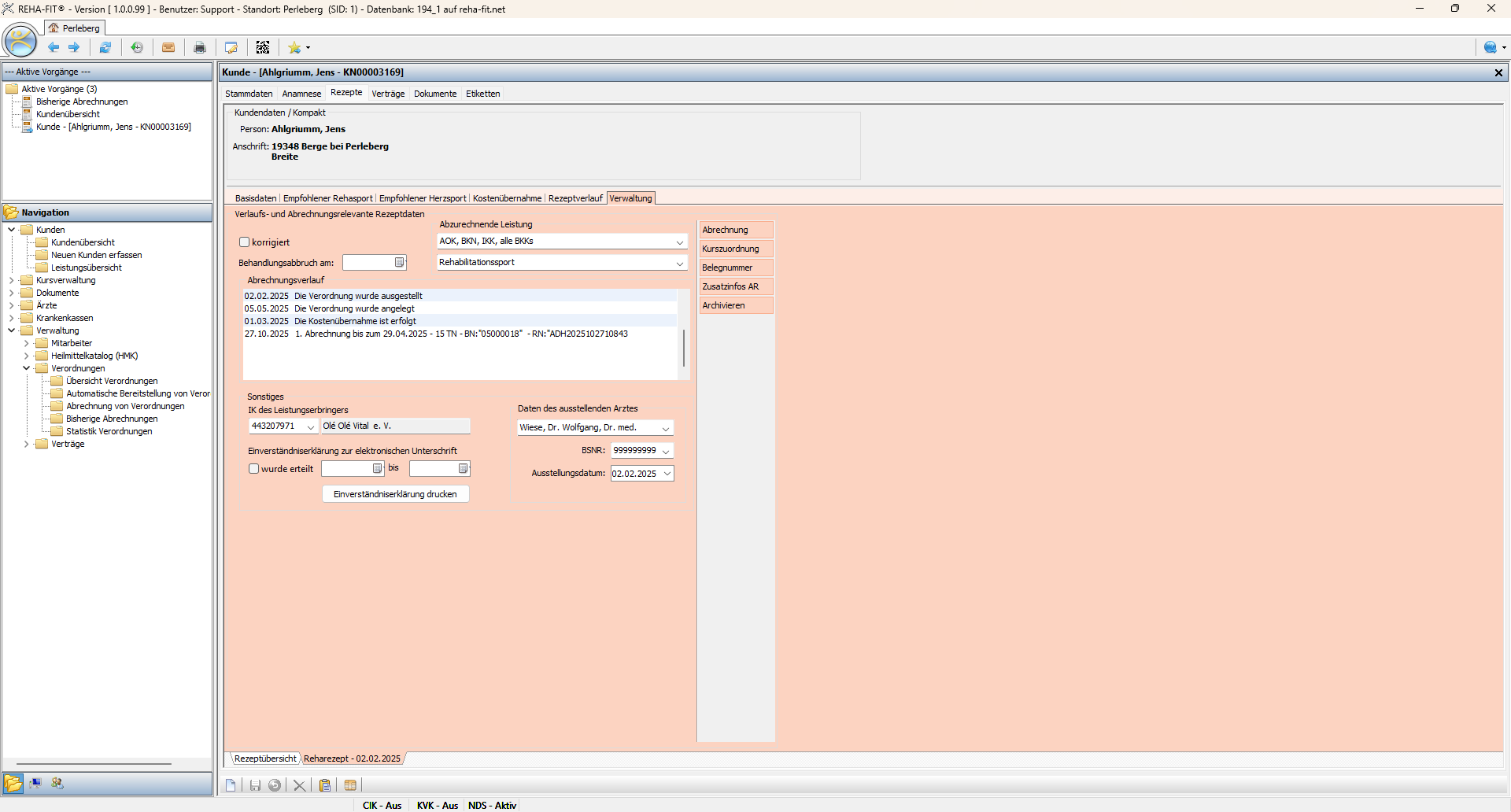
Task: Open the Kostenübernahme sub-tab
Action: click(x=507, y=198)
